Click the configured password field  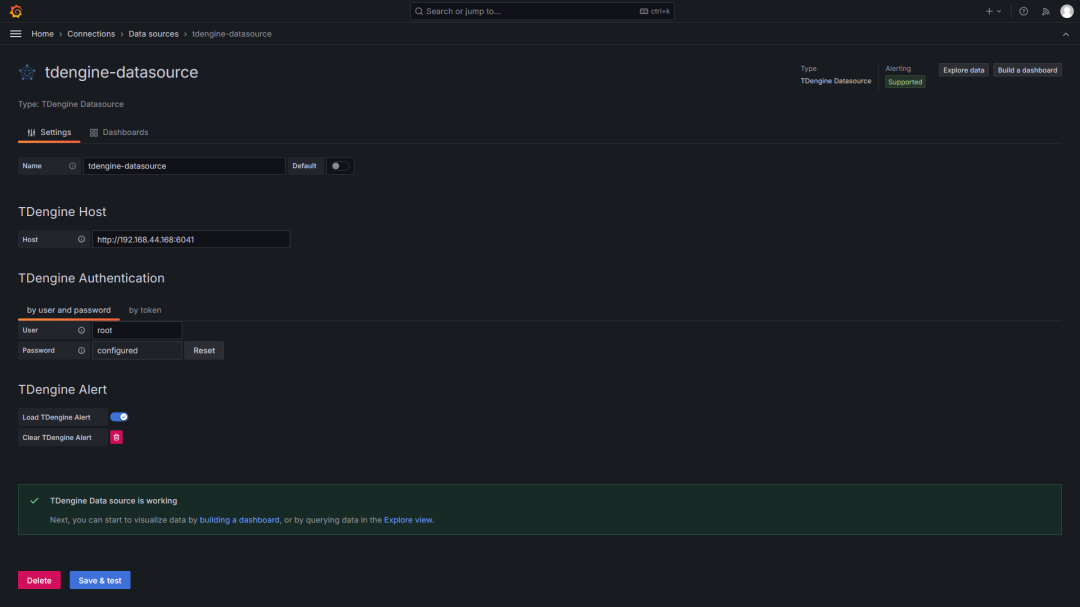136,351
